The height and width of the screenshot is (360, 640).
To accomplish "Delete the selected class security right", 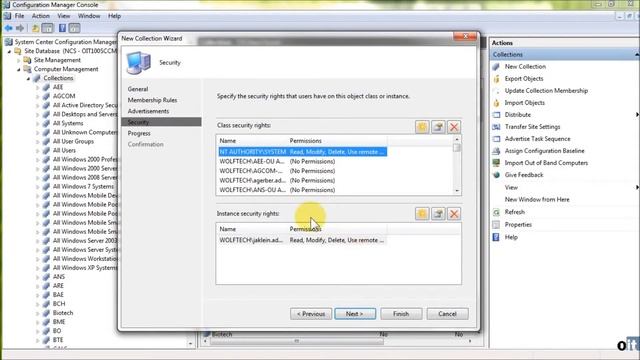I will pos(454,127).
